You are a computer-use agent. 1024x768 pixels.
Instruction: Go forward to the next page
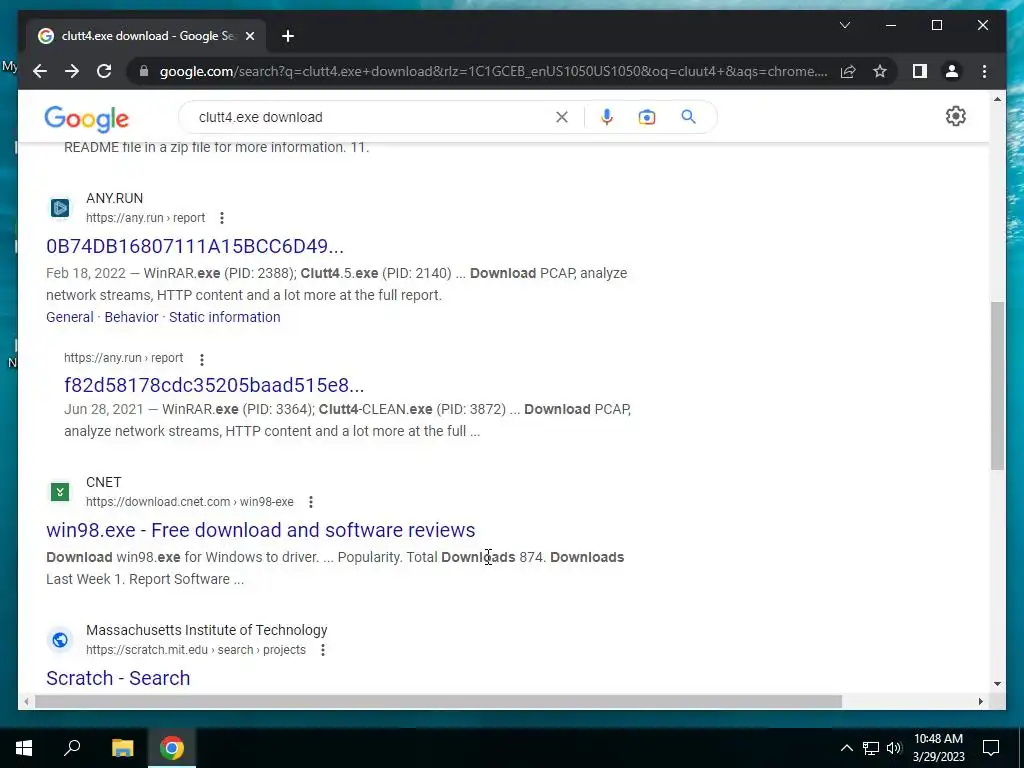72,71
